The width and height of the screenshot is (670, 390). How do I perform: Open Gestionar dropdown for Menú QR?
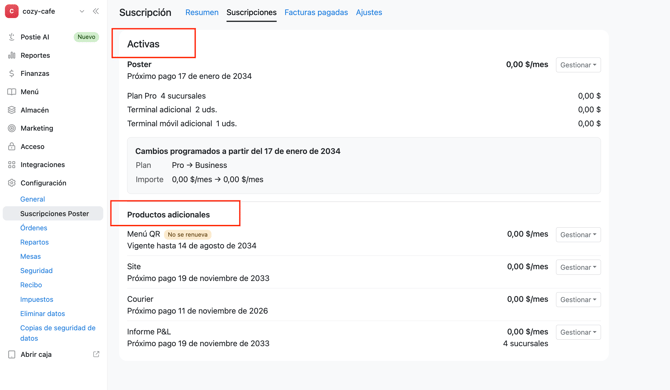click(578, 235)
